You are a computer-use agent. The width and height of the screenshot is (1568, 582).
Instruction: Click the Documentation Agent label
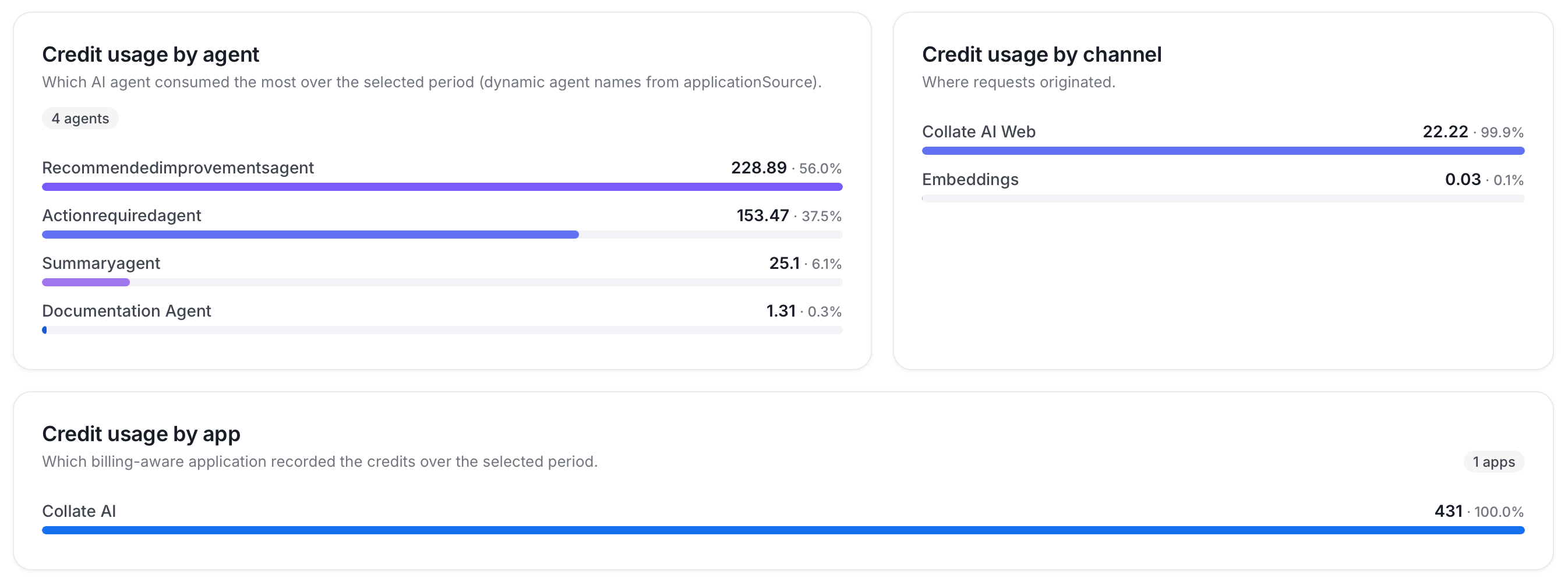[126, 311]
